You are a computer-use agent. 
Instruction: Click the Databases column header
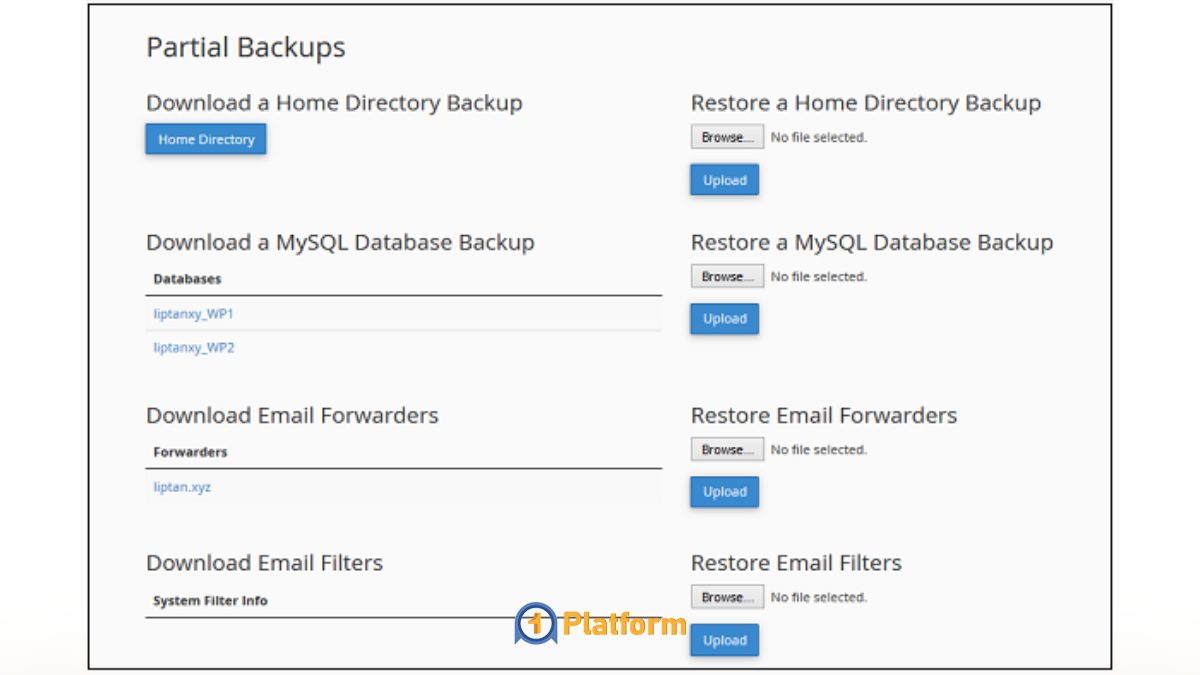pyautogui.click(x=187, y=279)
